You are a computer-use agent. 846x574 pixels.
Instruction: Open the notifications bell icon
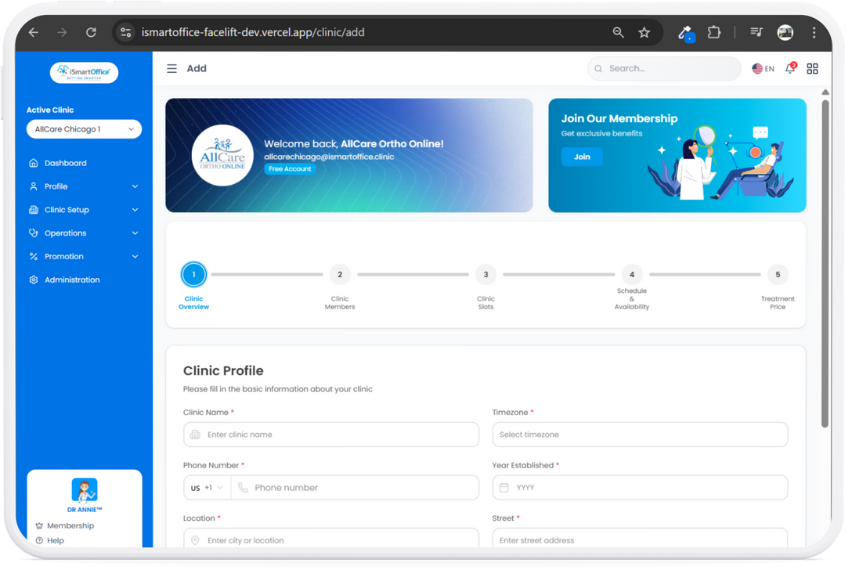point(790,69)
